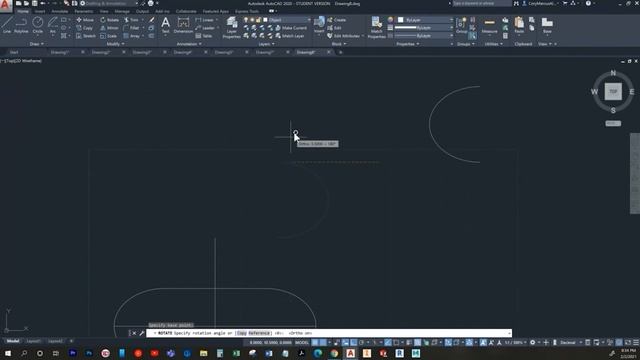640x360 pixels.
Task: Select the Line tool
Action: point(7,25)
